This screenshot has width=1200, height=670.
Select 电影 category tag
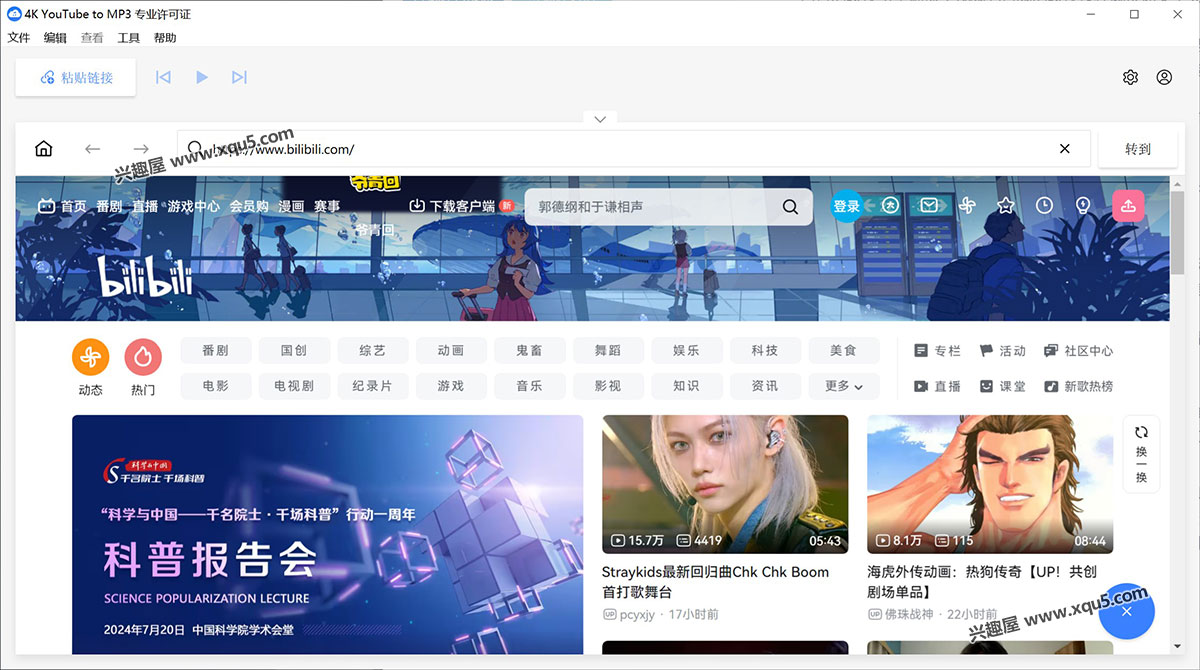tap(215, 385)
